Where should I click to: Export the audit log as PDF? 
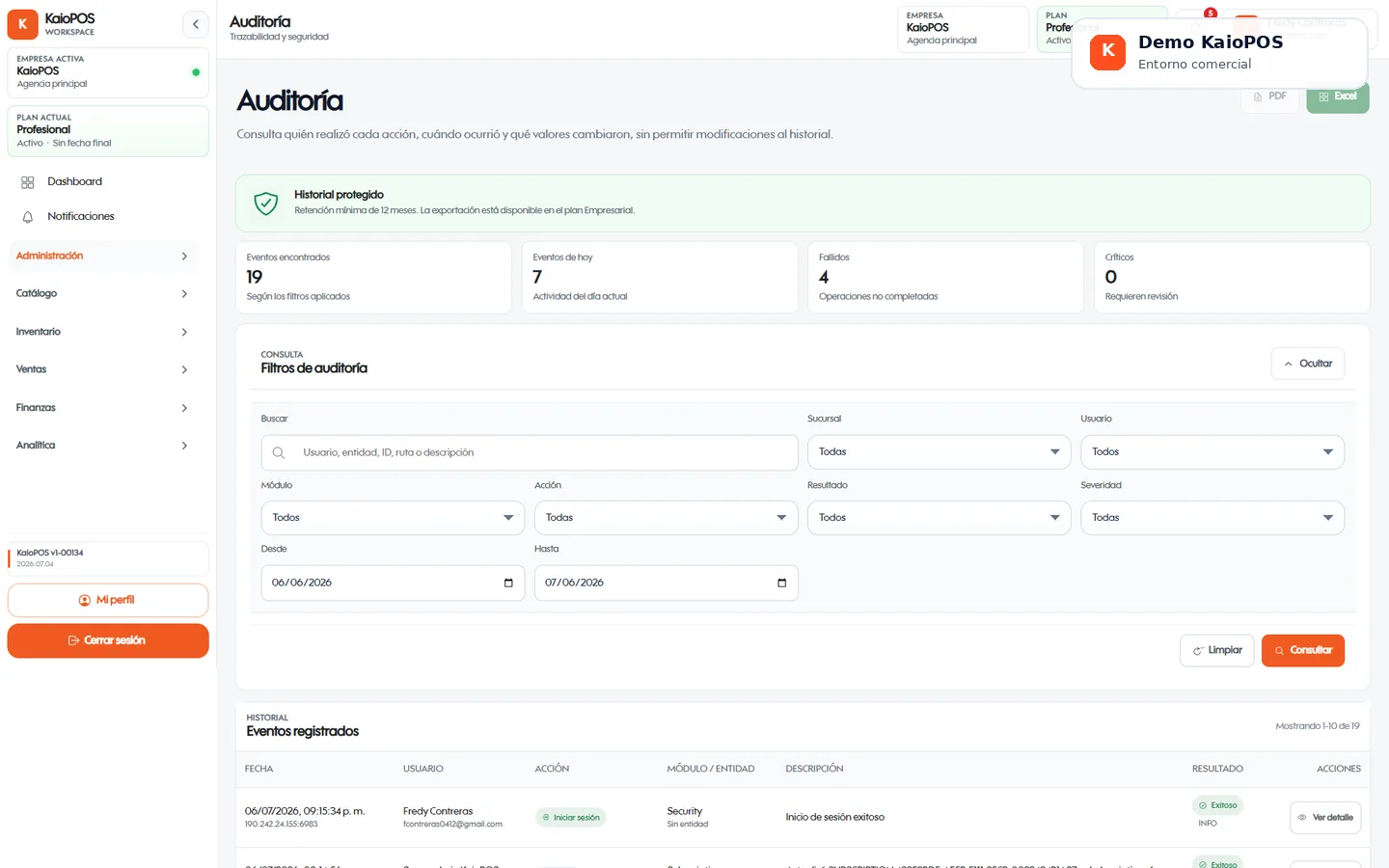click(x=1270, y=96)
